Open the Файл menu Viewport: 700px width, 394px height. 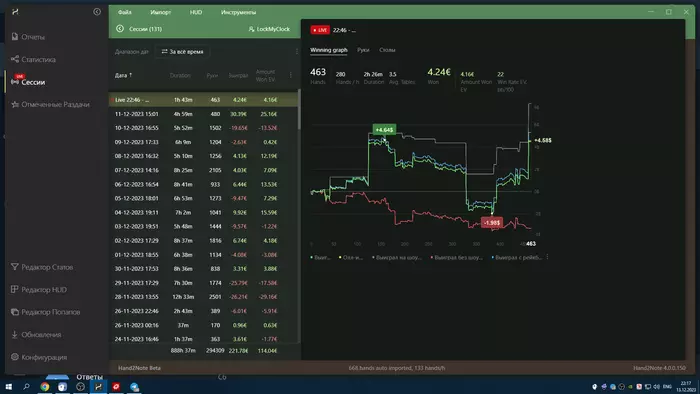pos(125,12)
